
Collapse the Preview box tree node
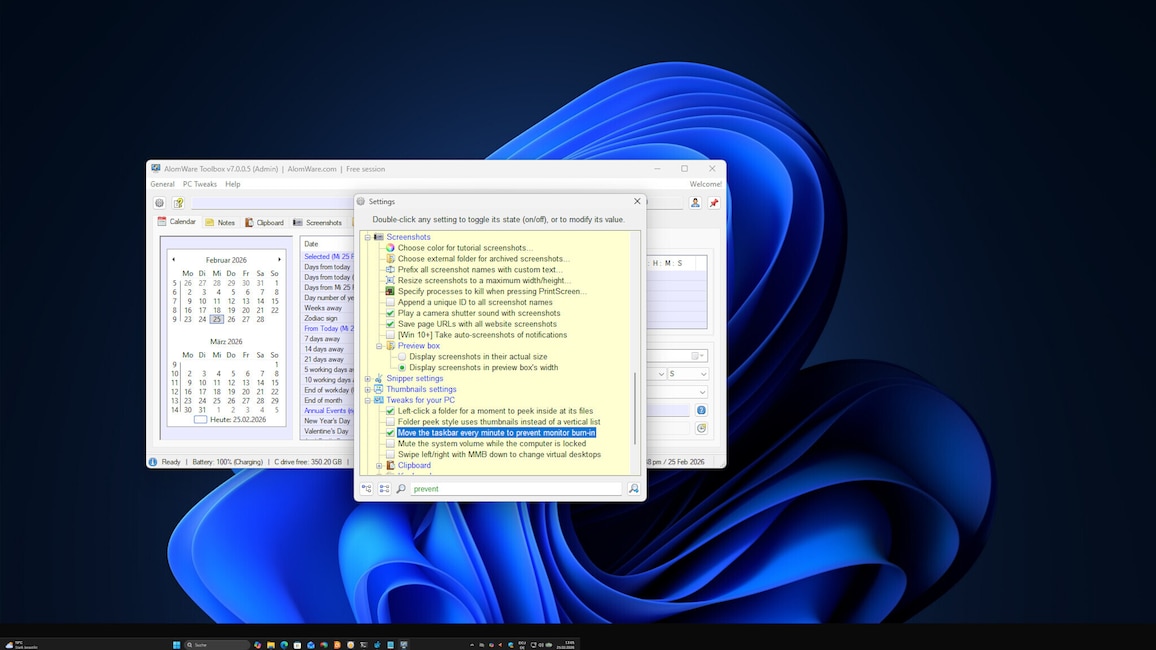pyautogui.click(x=379, y=346)
